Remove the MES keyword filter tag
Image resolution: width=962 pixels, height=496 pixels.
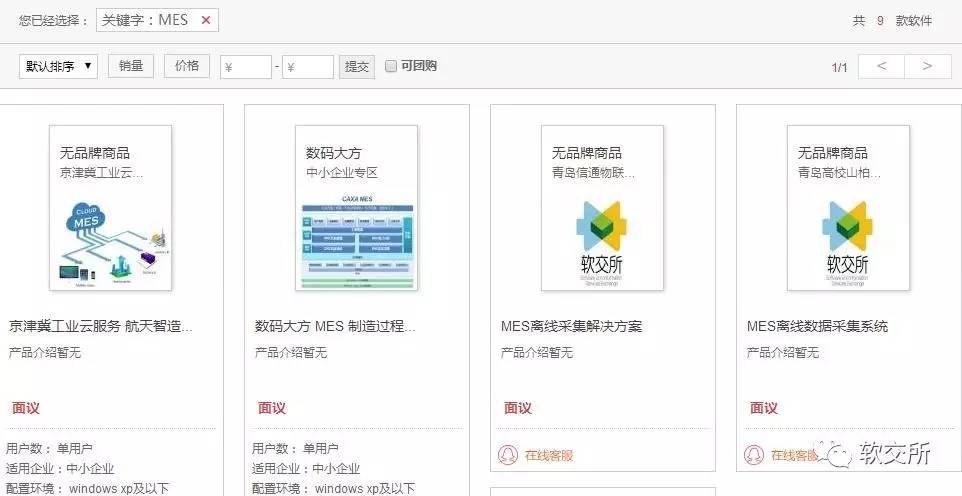(206, 20)
